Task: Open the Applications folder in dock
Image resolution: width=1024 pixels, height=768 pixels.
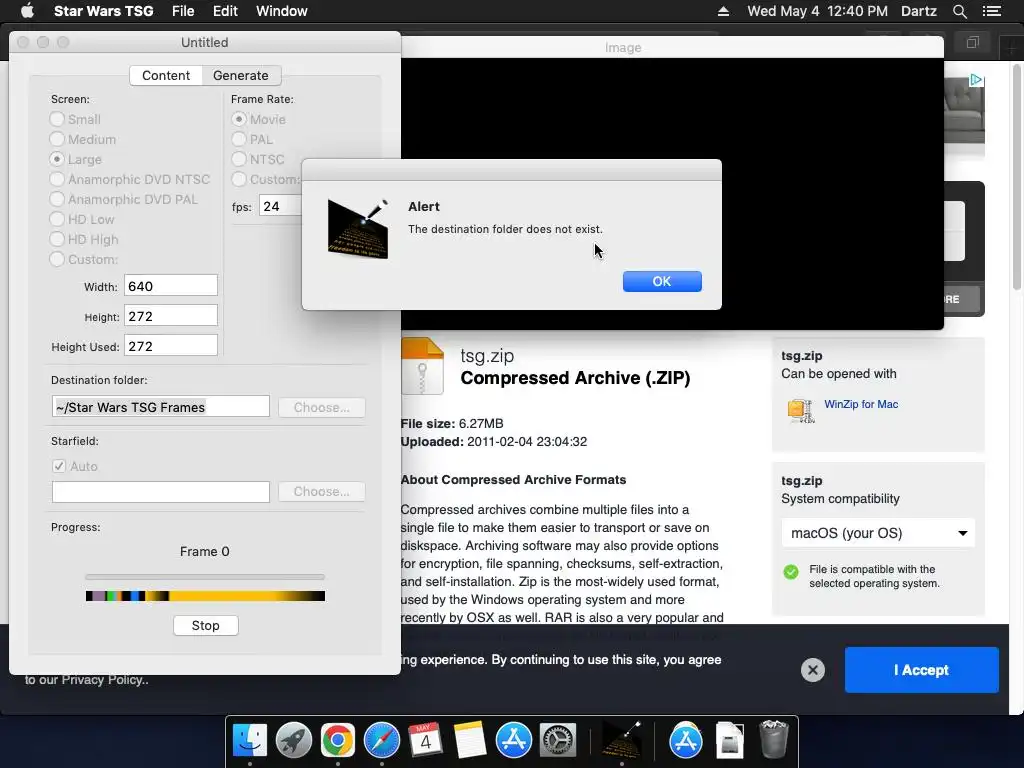Action: point(686,740)
